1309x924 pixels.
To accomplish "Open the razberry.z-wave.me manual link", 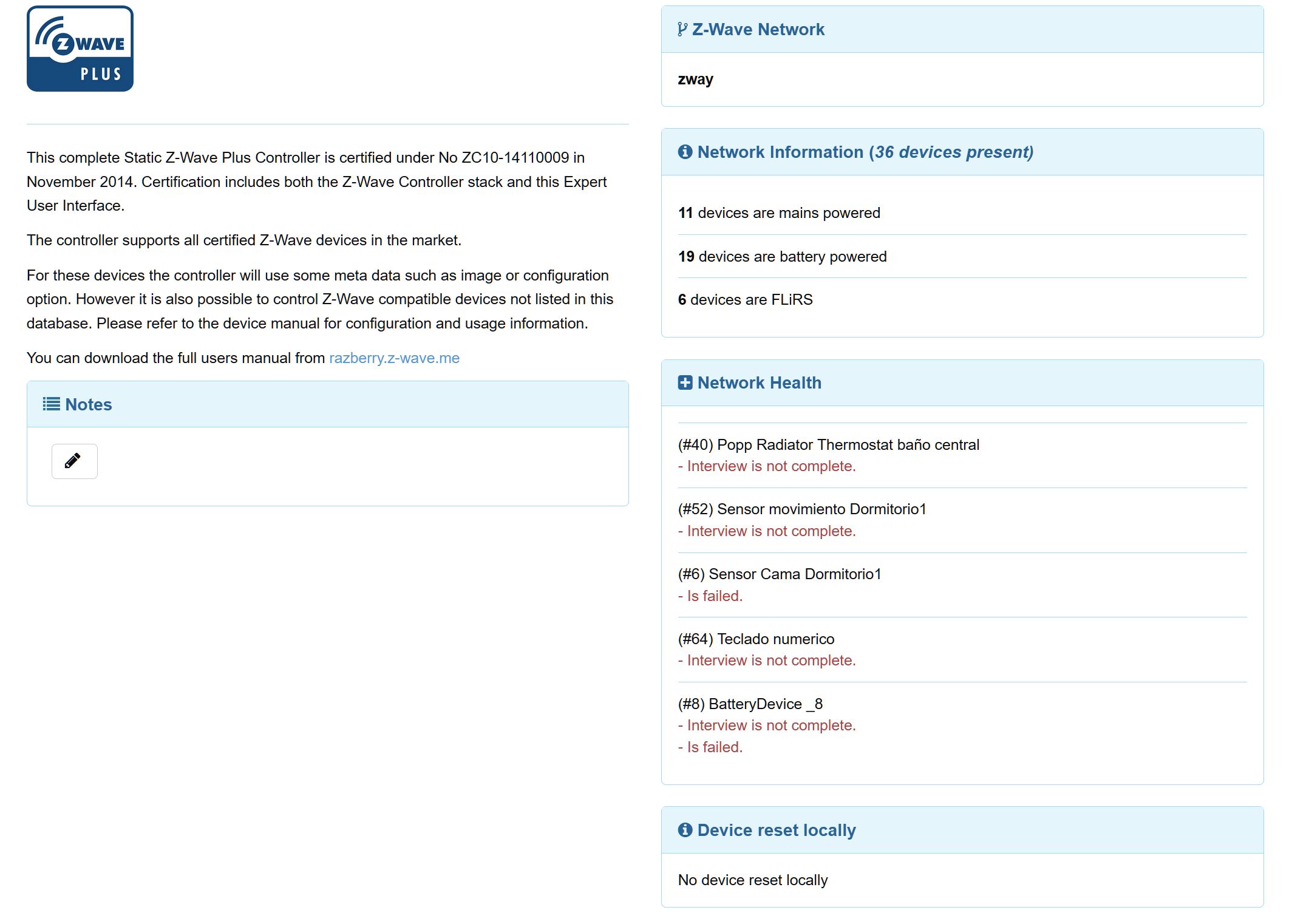I will 394,358.
